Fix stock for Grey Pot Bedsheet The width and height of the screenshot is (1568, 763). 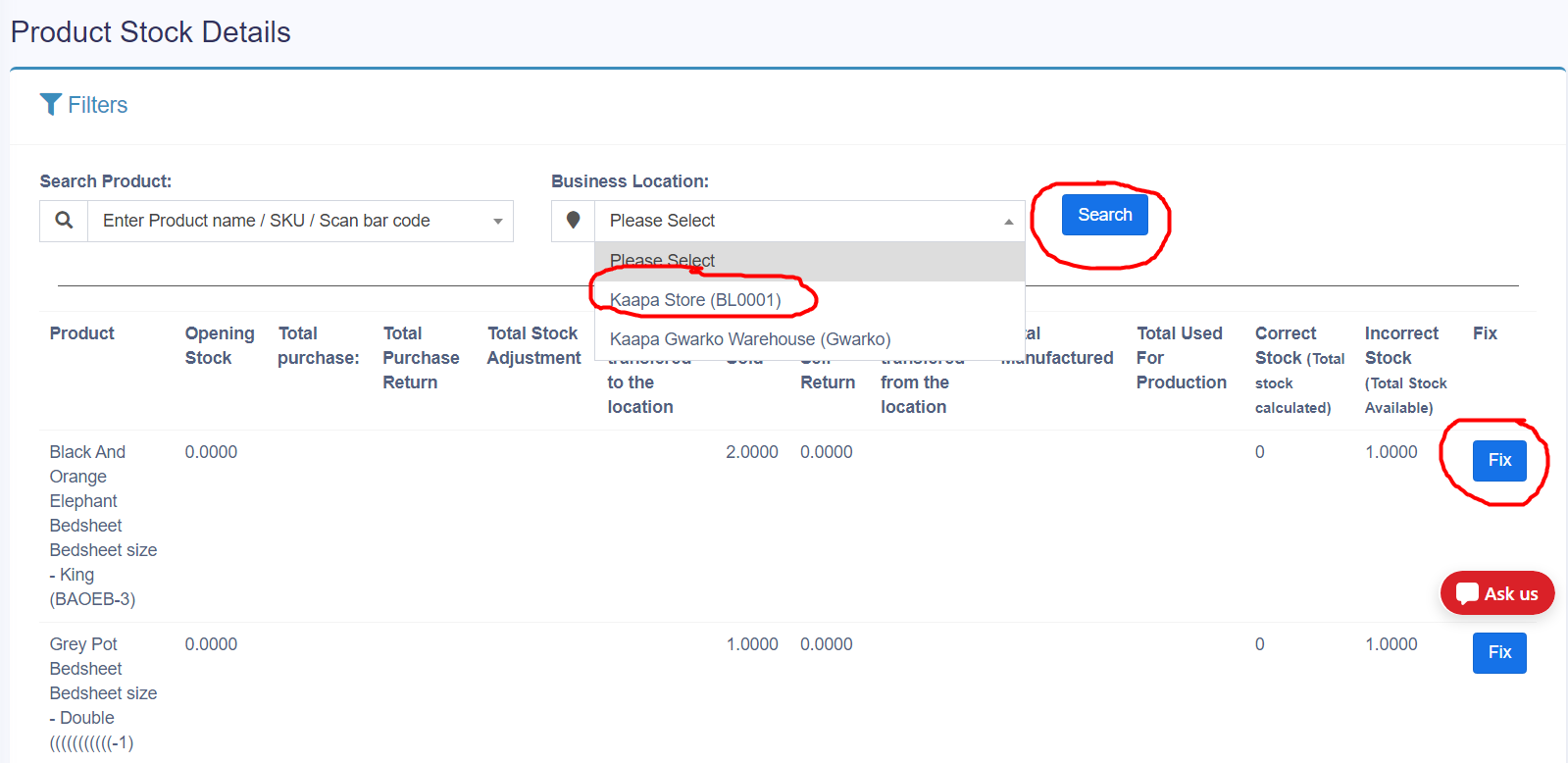(x=1498, y=652)
